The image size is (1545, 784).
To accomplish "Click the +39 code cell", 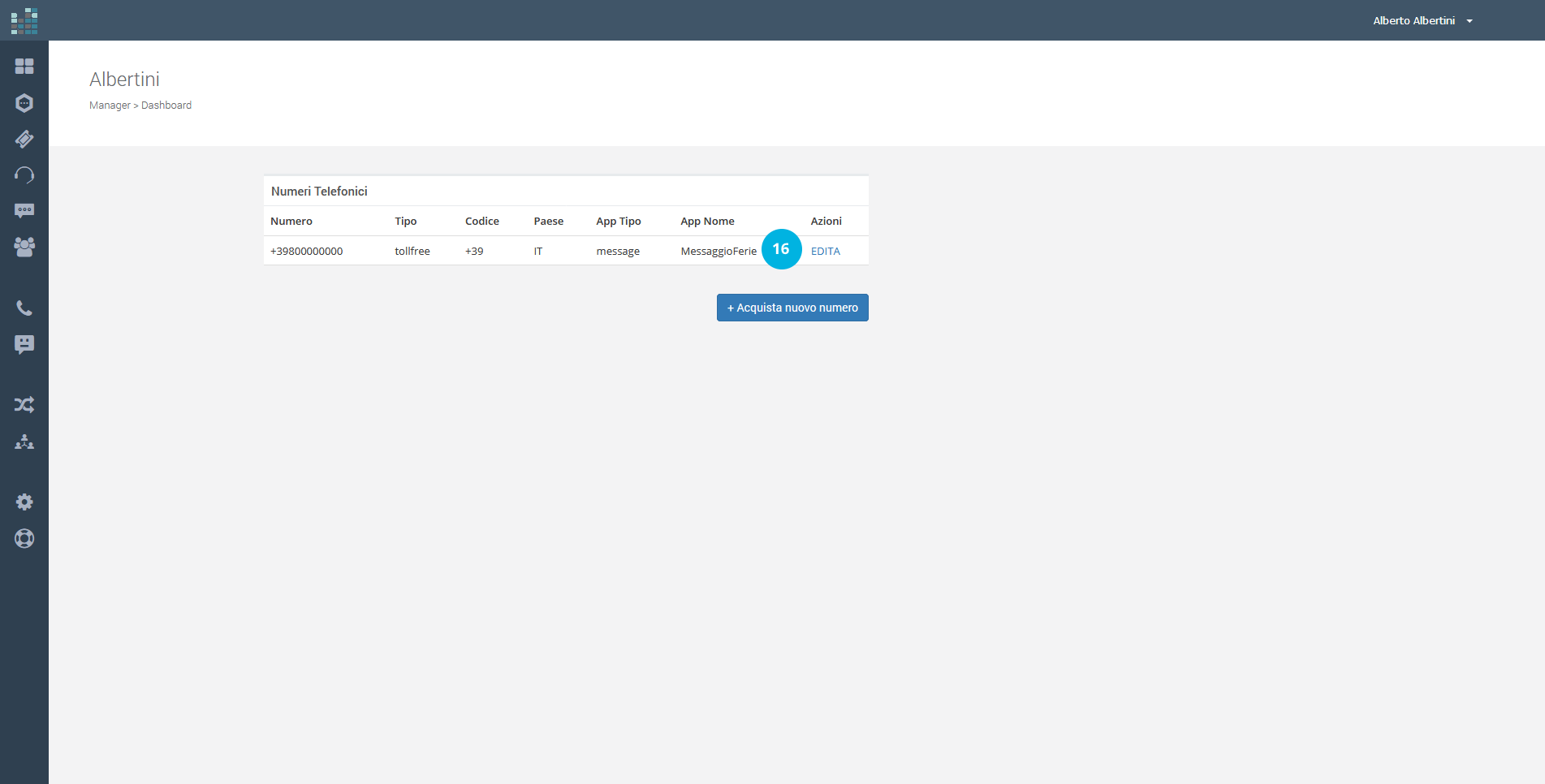I will pos(474,251).
